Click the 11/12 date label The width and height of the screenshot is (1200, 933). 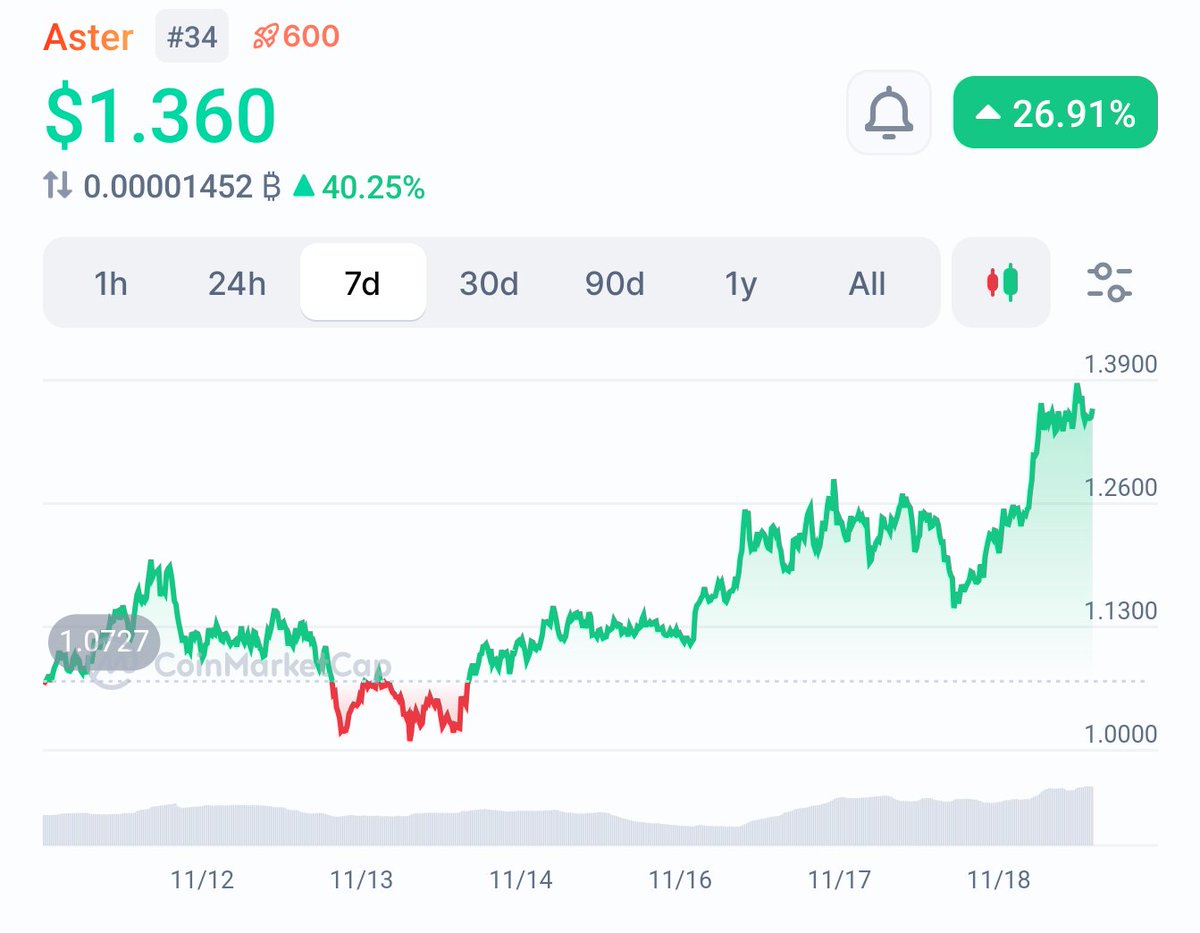point(202,880)
